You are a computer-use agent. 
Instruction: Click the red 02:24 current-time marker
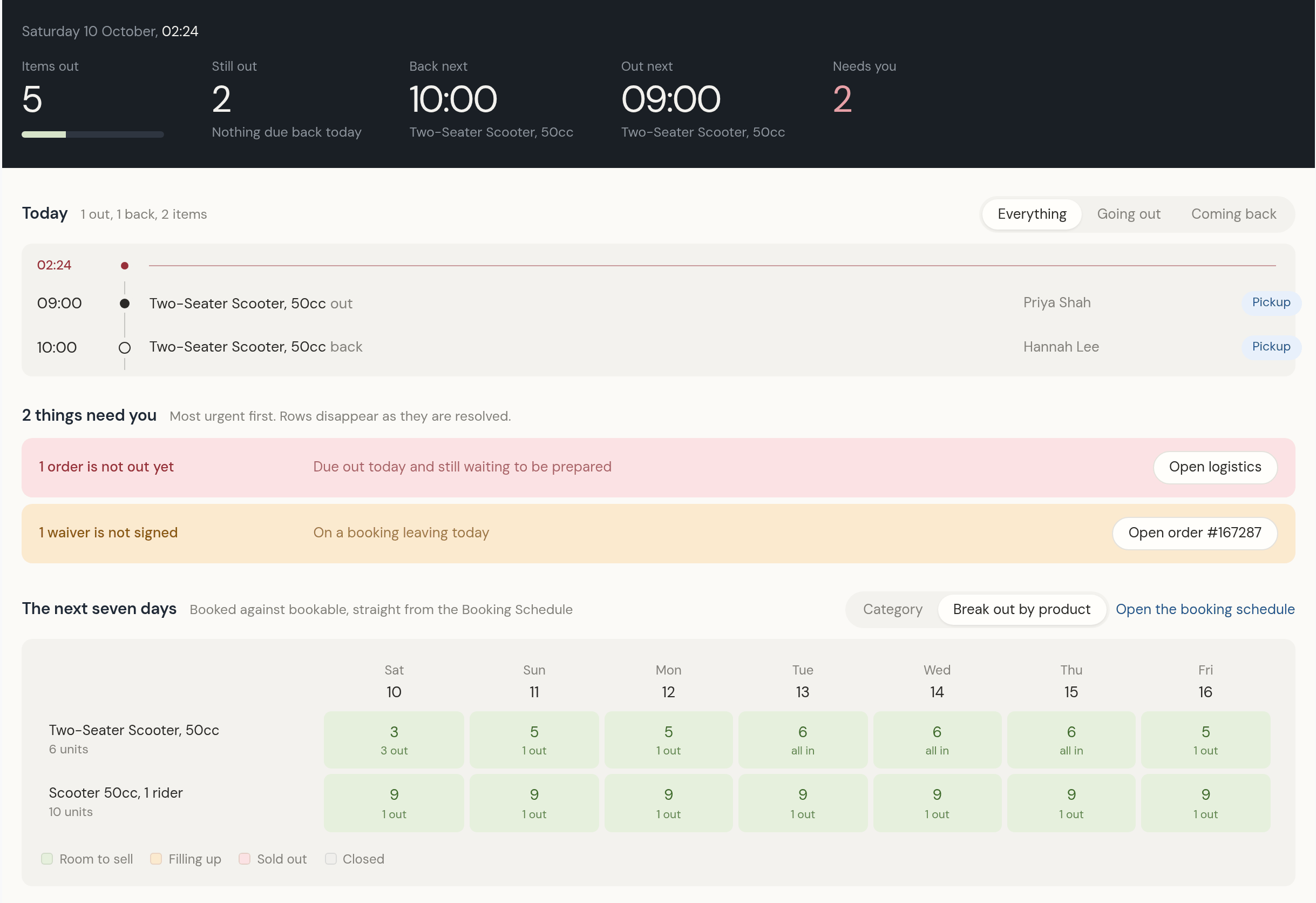point(125,266)
